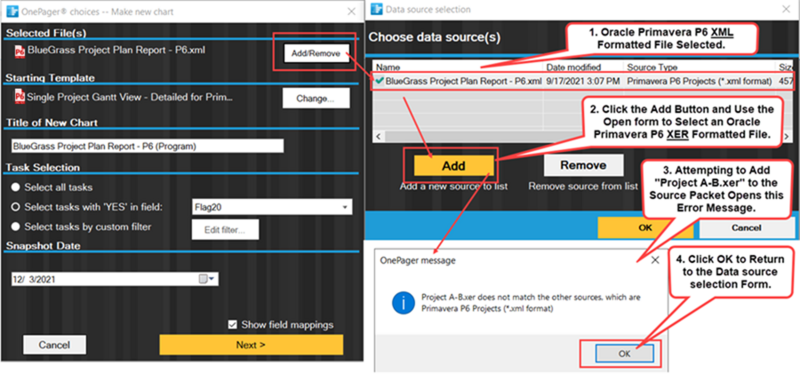Click yellow OK in Data source selection
This screenshot has width=800, height=374.
tap(645, 228)
